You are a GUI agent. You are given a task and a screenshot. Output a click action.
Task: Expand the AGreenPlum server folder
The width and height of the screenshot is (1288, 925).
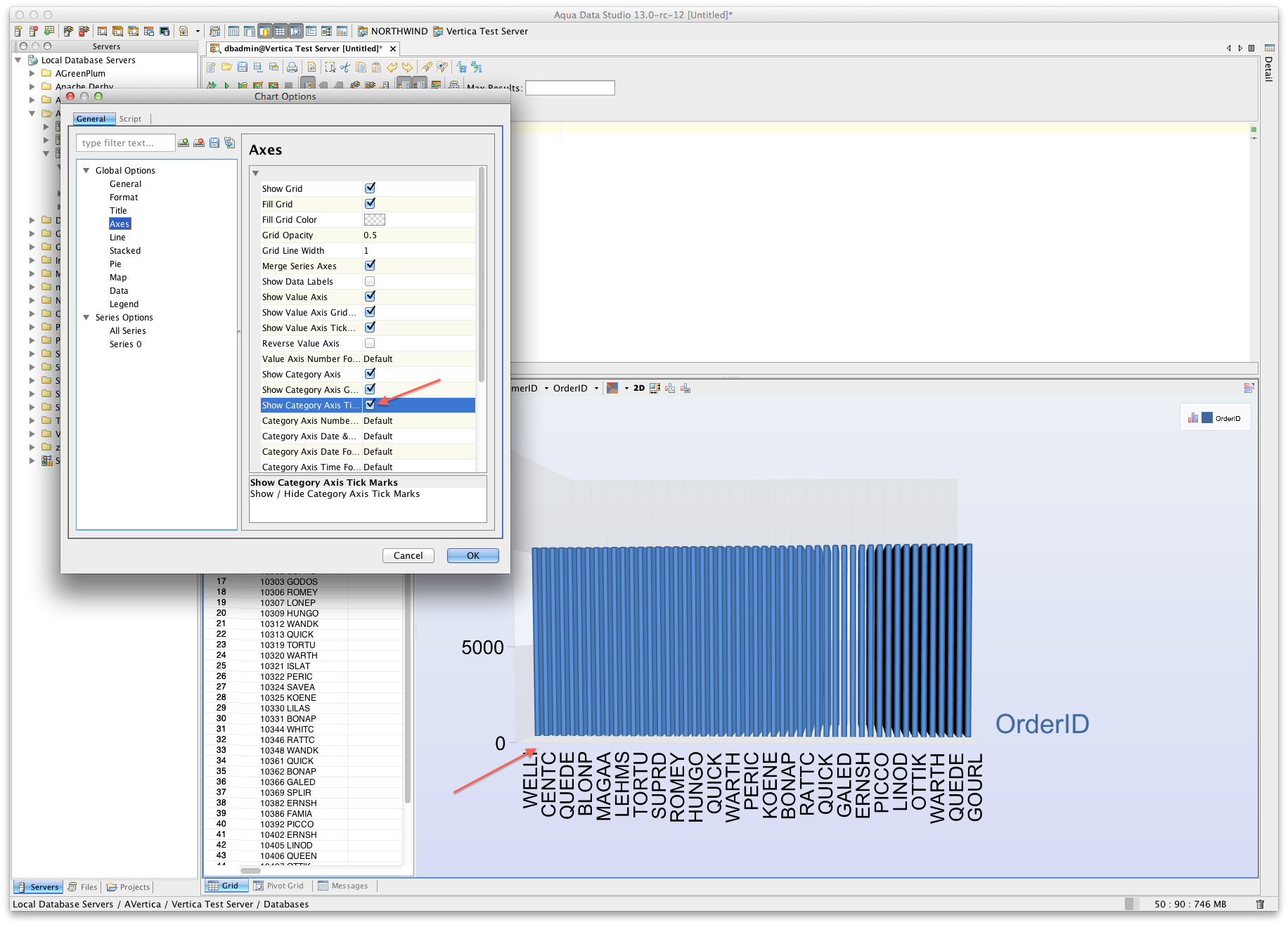32,73
